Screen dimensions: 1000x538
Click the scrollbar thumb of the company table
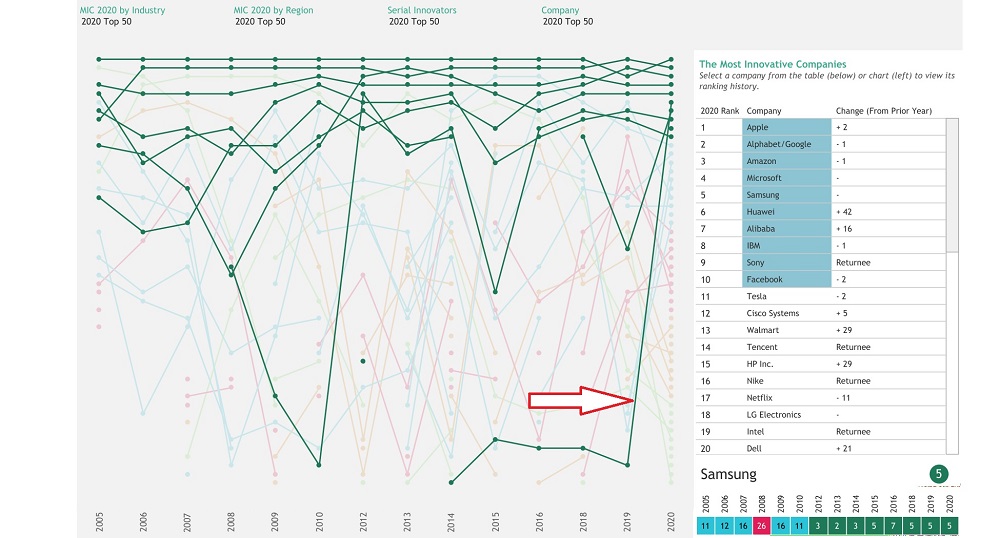pos(952,185)
